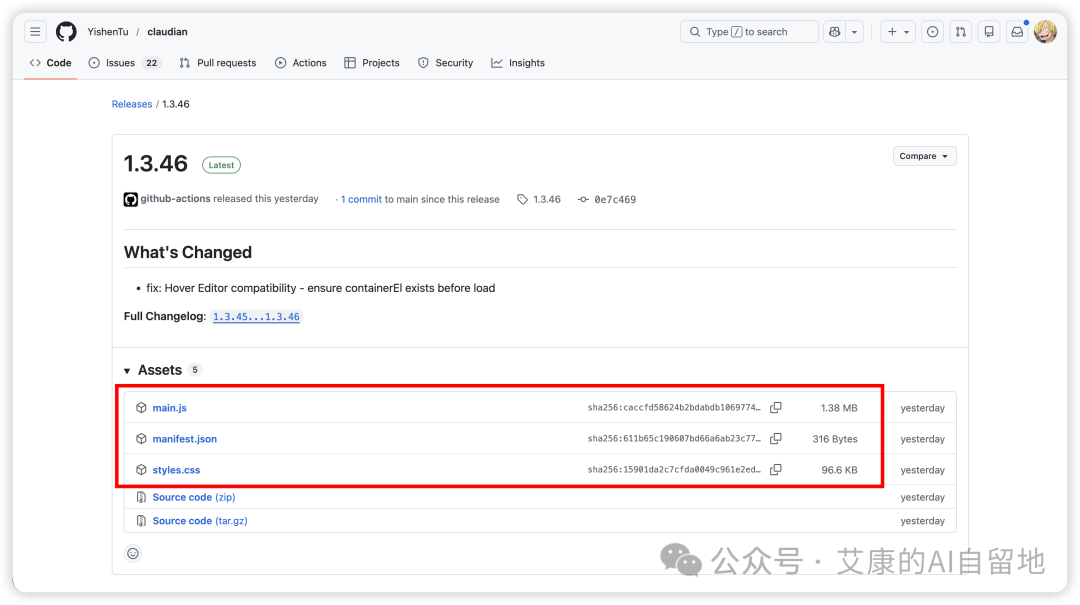Go to GitHub home via Octocat logo
This screenshot has width=1080, height=605.
tap(66, 32)
